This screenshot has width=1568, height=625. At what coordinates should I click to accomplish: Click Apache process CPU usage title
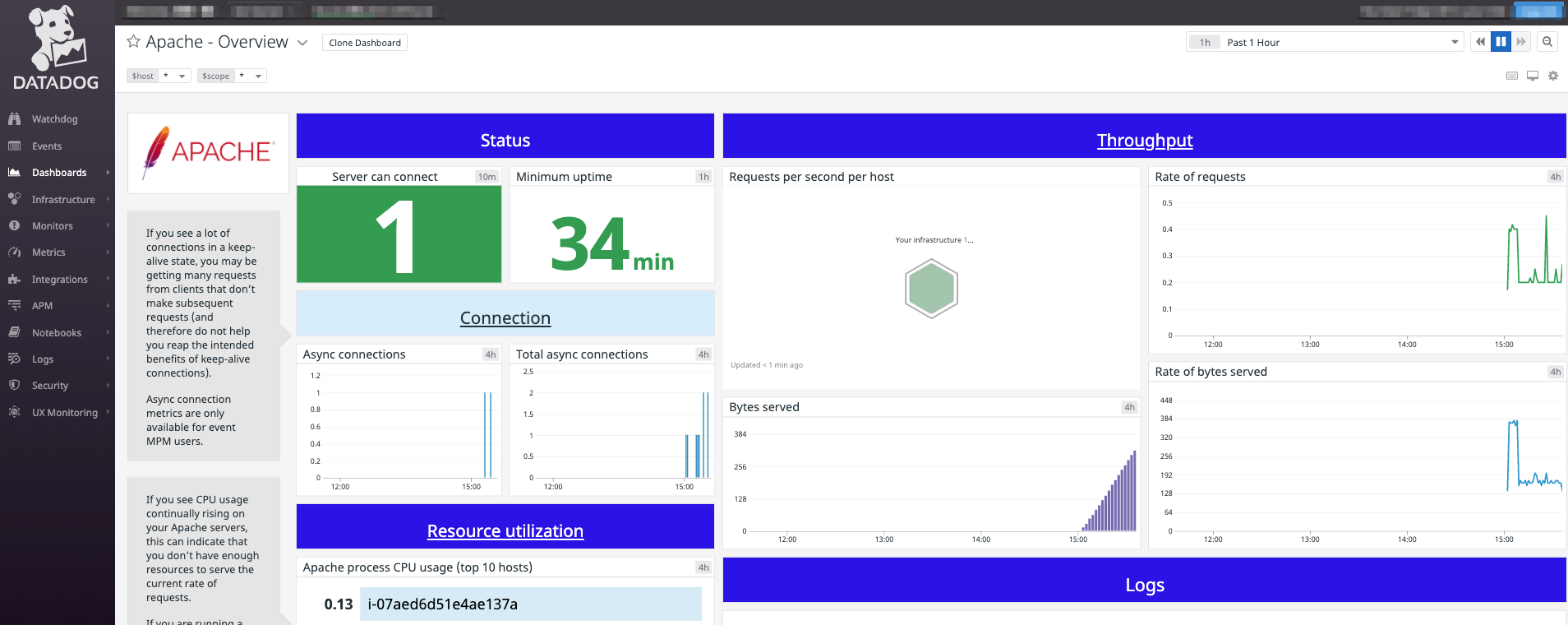point(417,567)
